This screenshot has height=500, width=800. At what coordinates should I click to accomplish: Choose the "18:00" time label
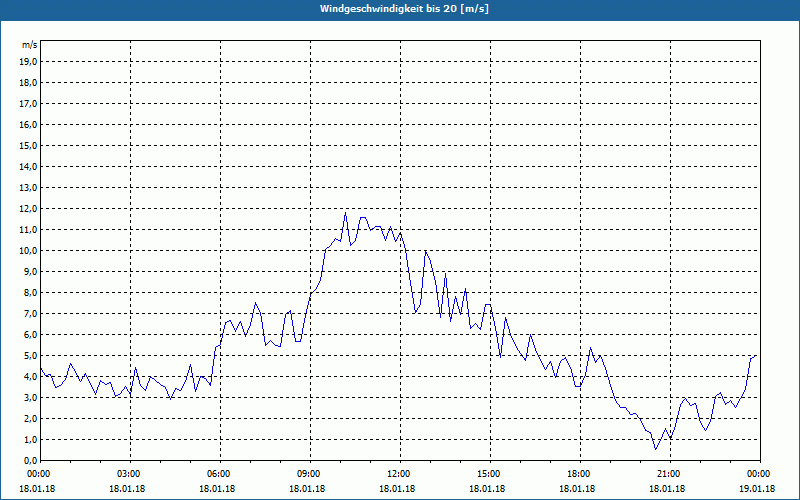[x=580, y=474]
